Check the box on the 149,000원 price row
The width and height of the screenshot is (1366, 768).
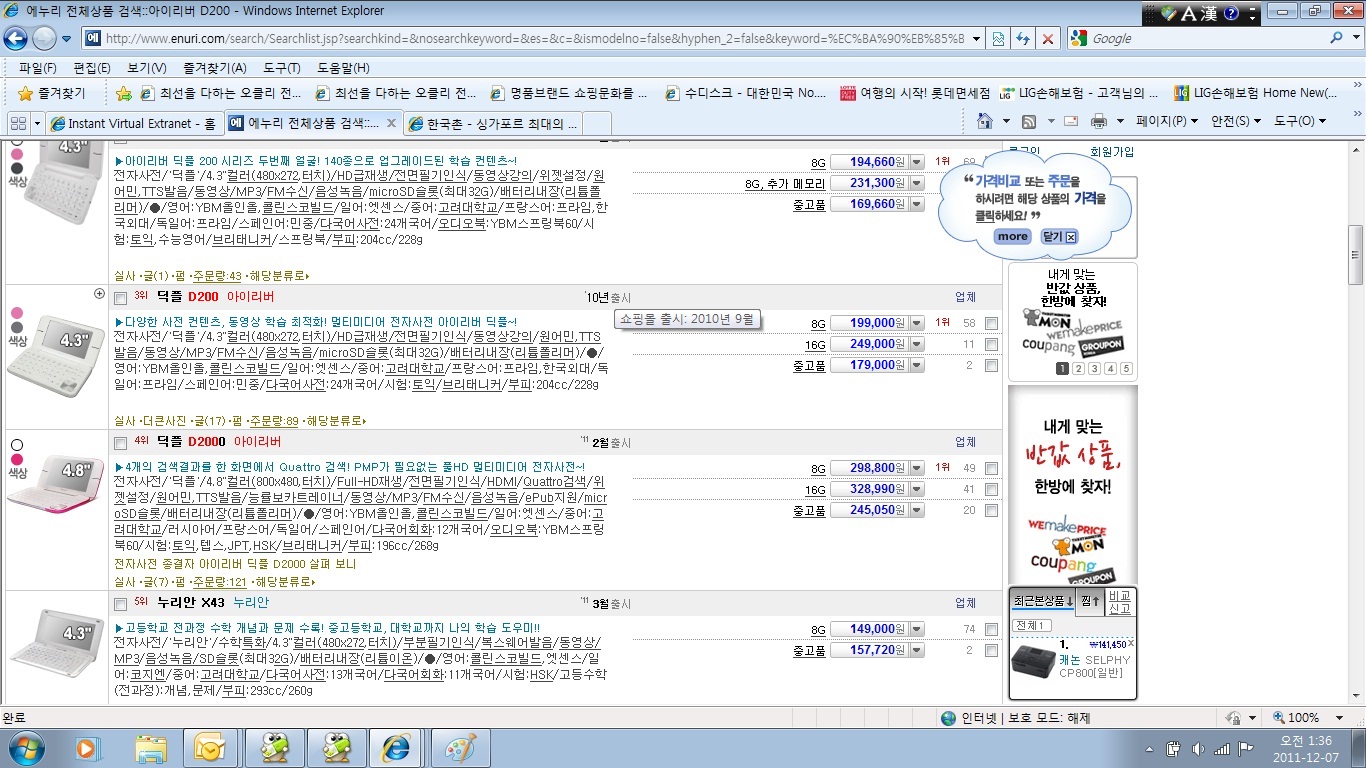tap(991, 629)
